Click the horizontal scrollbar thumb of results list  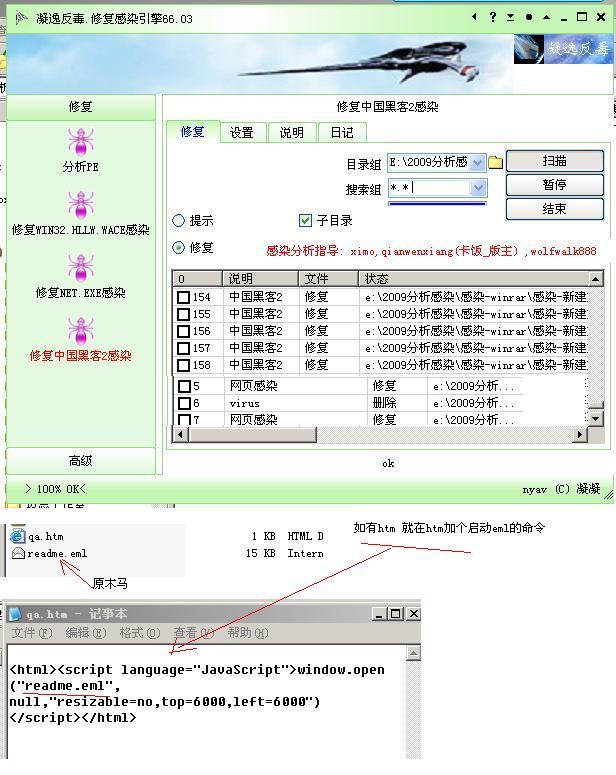252,435
